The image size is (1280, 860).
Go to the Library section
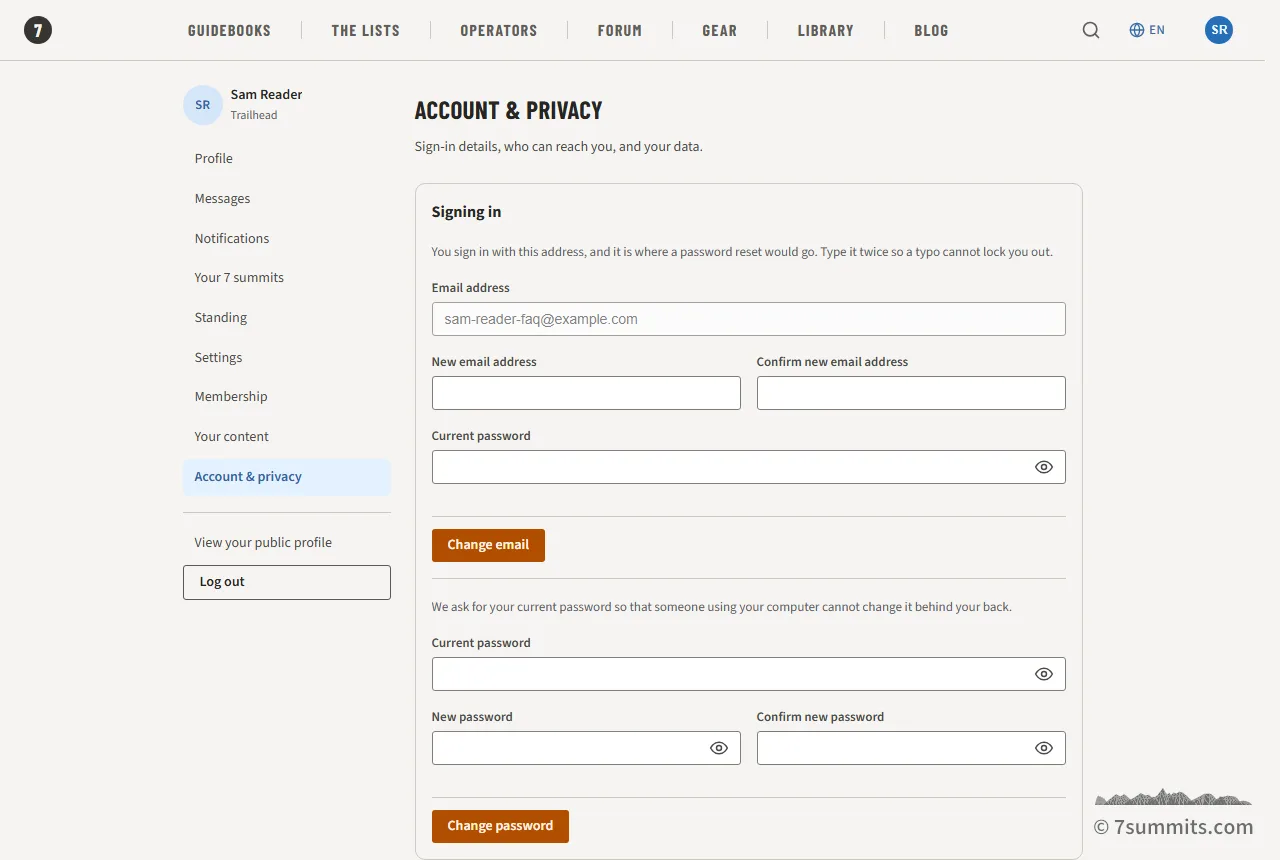coord(826,30)
